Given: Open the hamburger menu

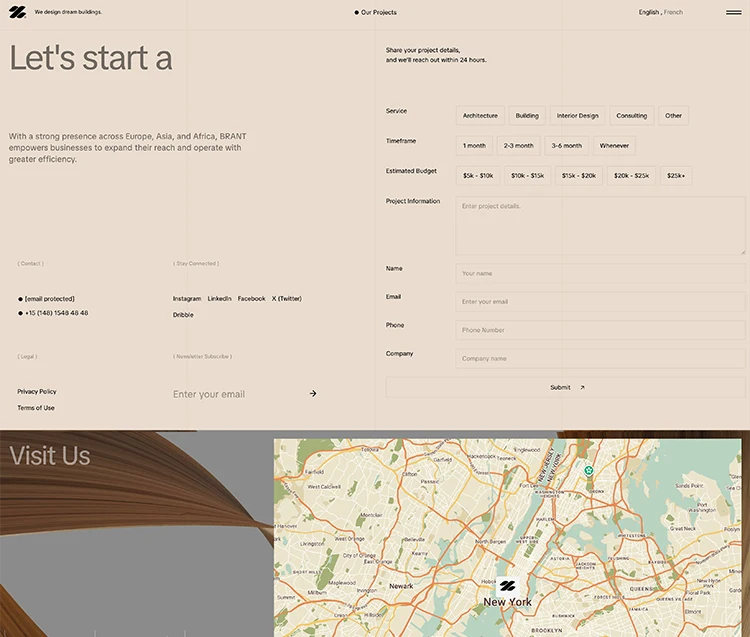Looking at the screenshot, I should (x=733, y=12).
